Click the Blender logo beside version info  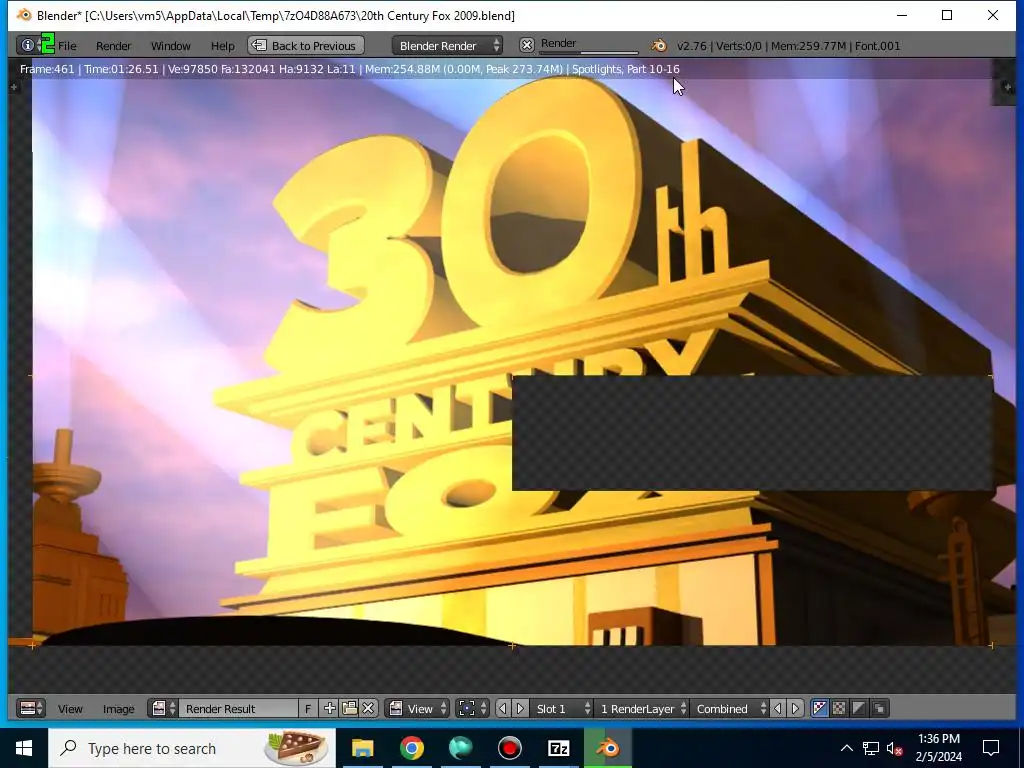pos(659,45)
